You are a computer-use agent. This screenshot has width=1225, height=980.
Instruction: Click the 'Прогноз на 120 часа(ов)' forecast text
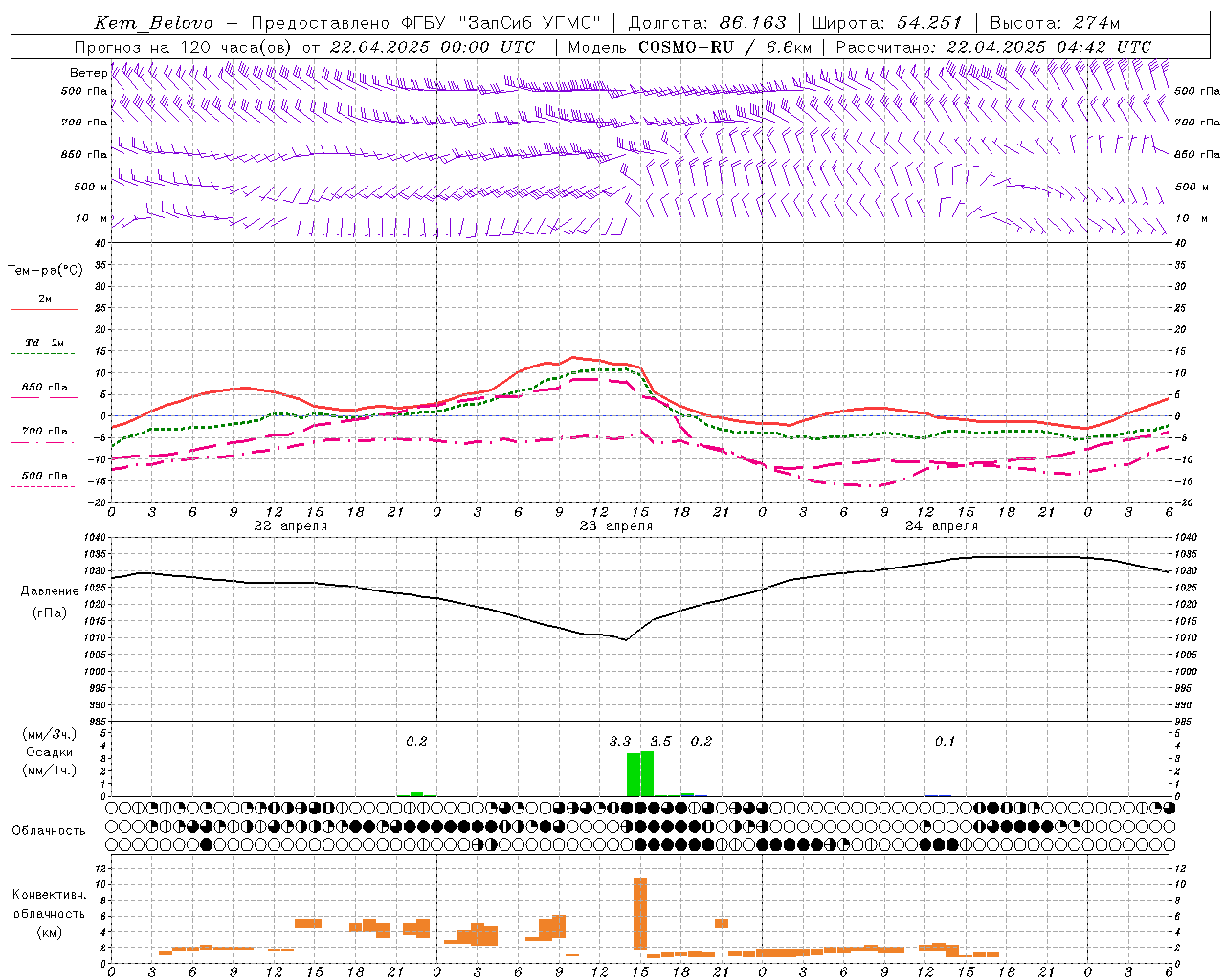click(184, 47)
